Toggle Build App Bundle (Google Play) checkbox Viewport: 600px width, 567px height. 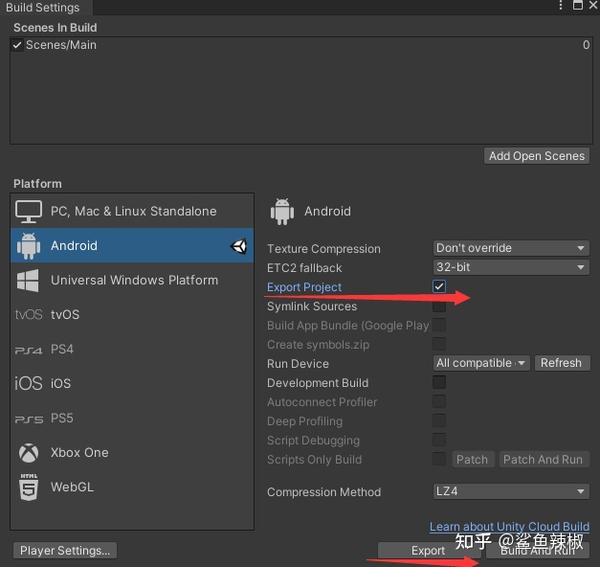click(x=439, y=325)
